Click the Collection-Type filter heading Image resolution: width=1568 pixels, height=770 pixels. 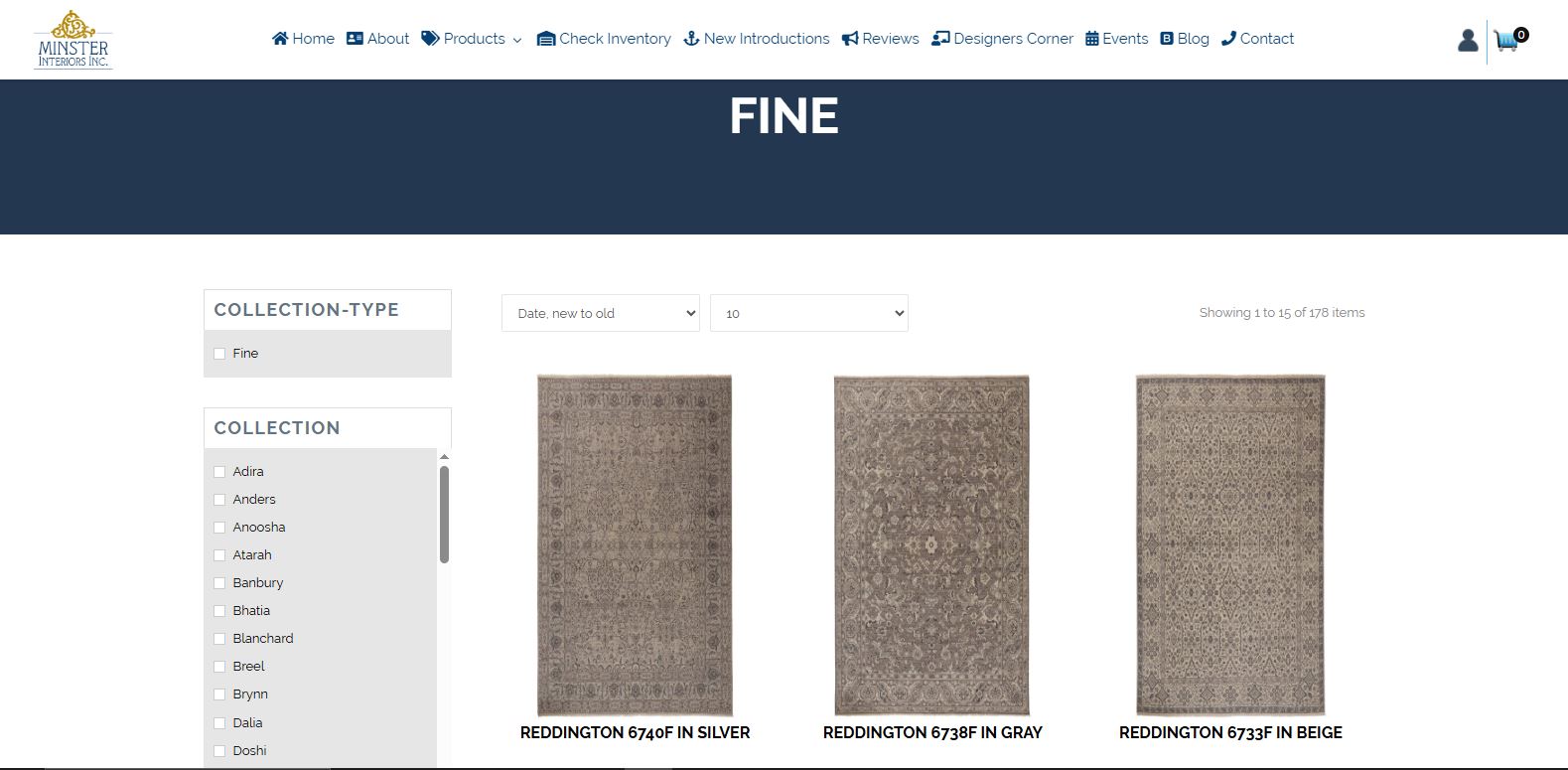click(307, 310)
